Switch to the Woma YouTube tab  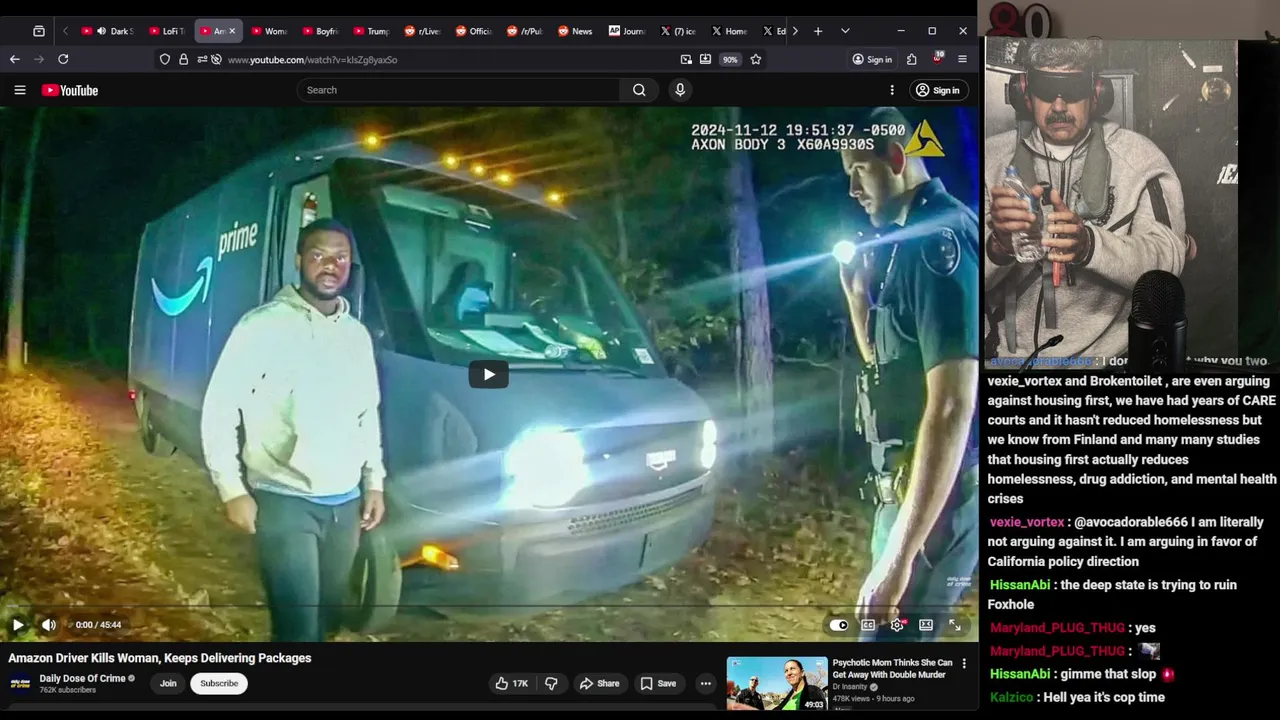coord(269,31)
